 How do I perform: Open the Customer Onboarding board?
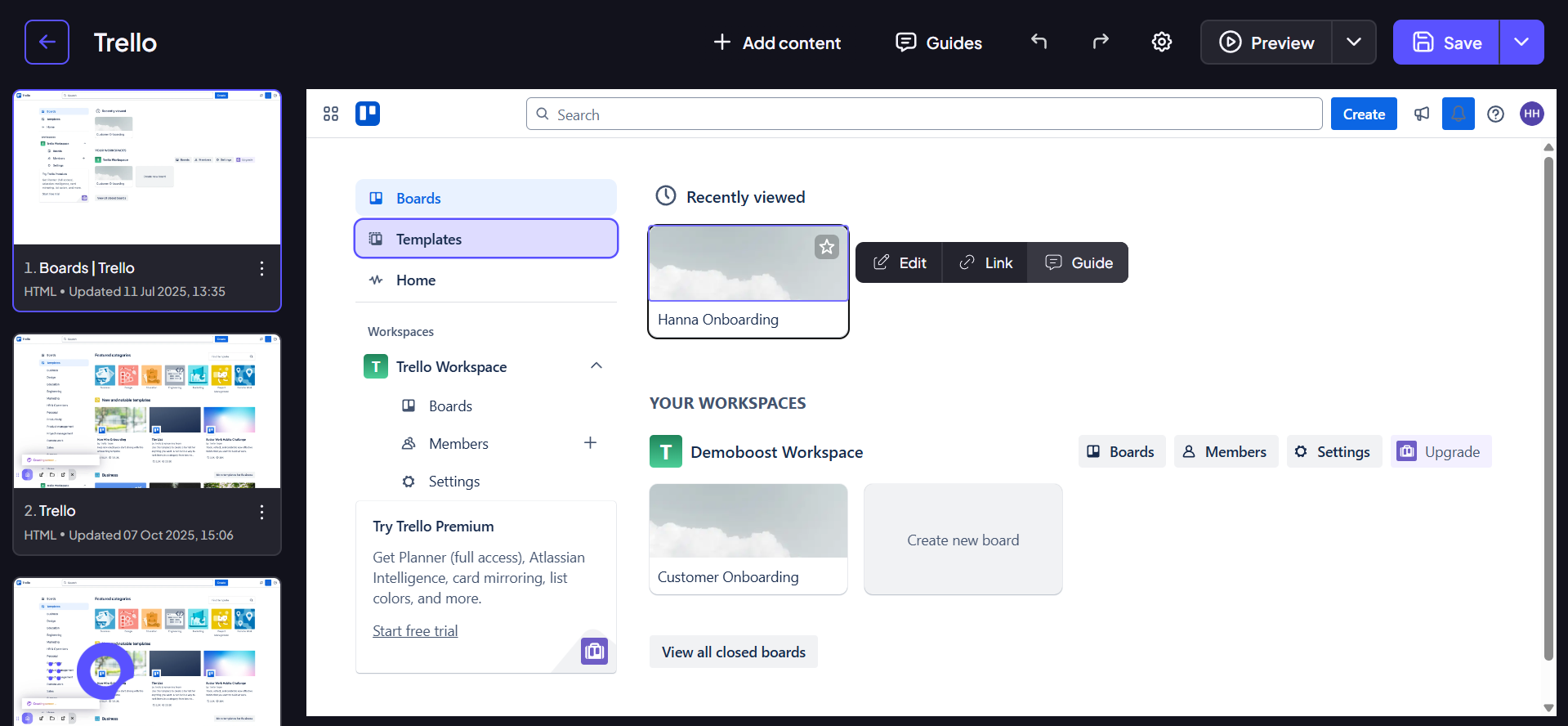(748, 539)
